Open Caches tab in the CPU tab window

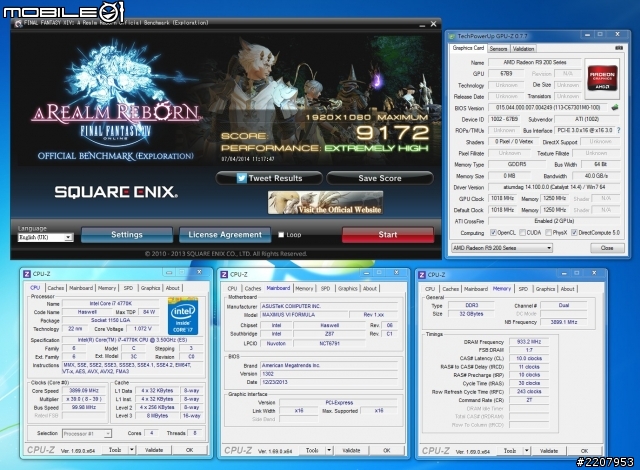56,288
